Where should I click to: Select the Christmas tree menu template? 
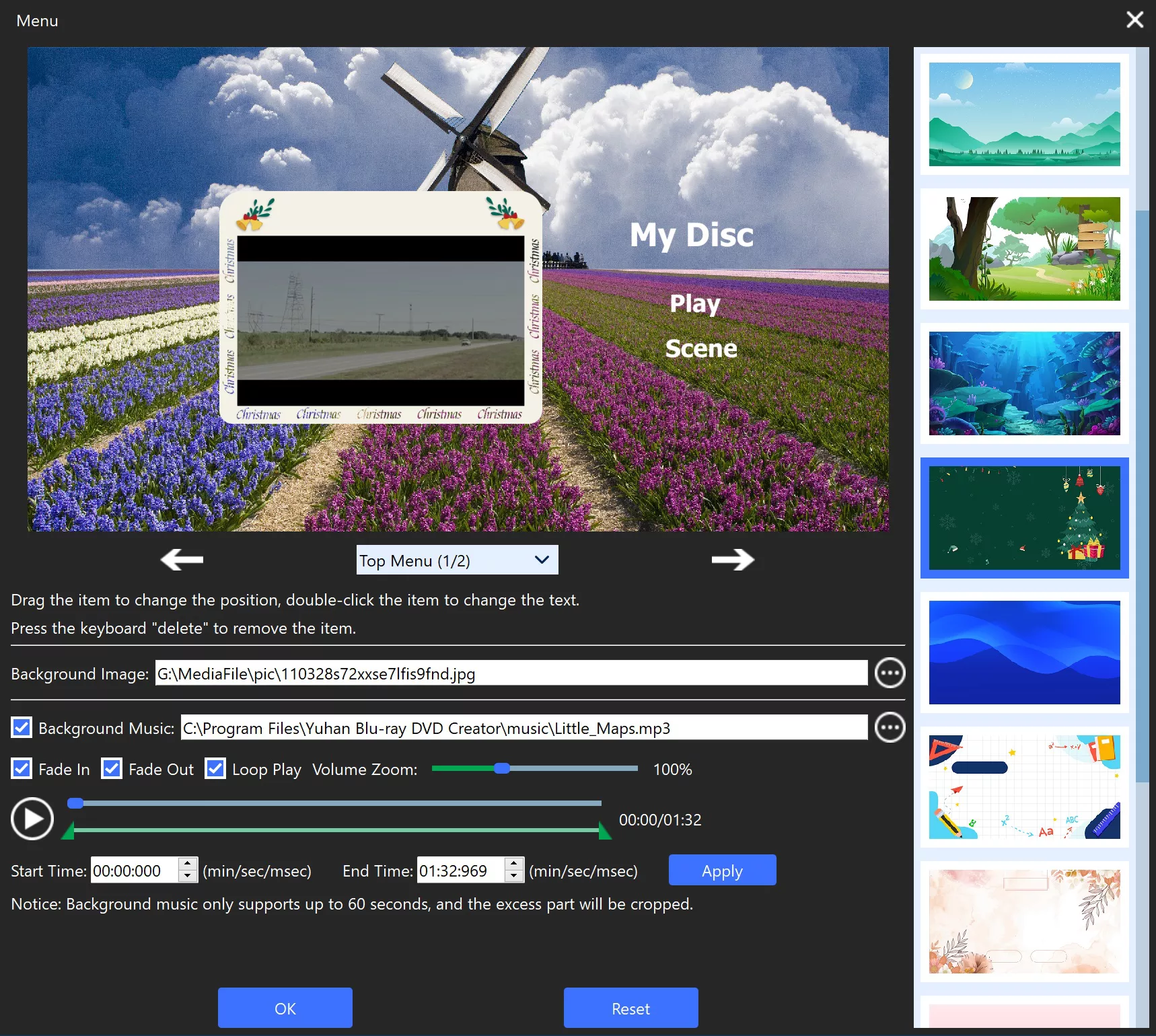coord(1024,518)
